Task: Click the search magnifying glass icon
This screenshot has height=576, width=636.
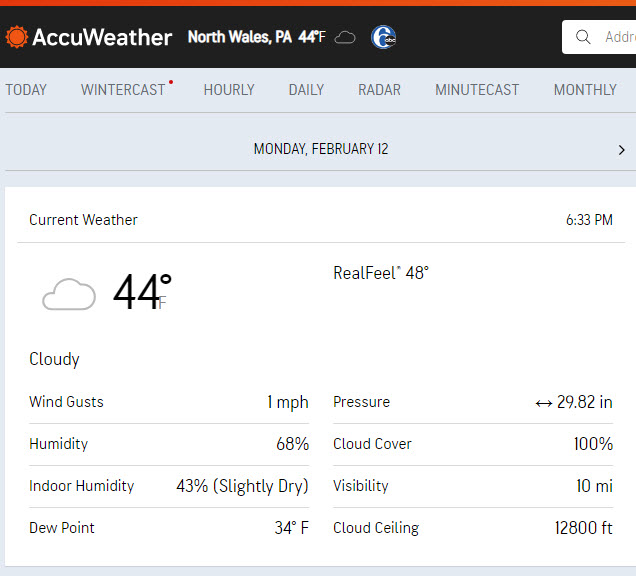Action: click(x=583, y=37)
